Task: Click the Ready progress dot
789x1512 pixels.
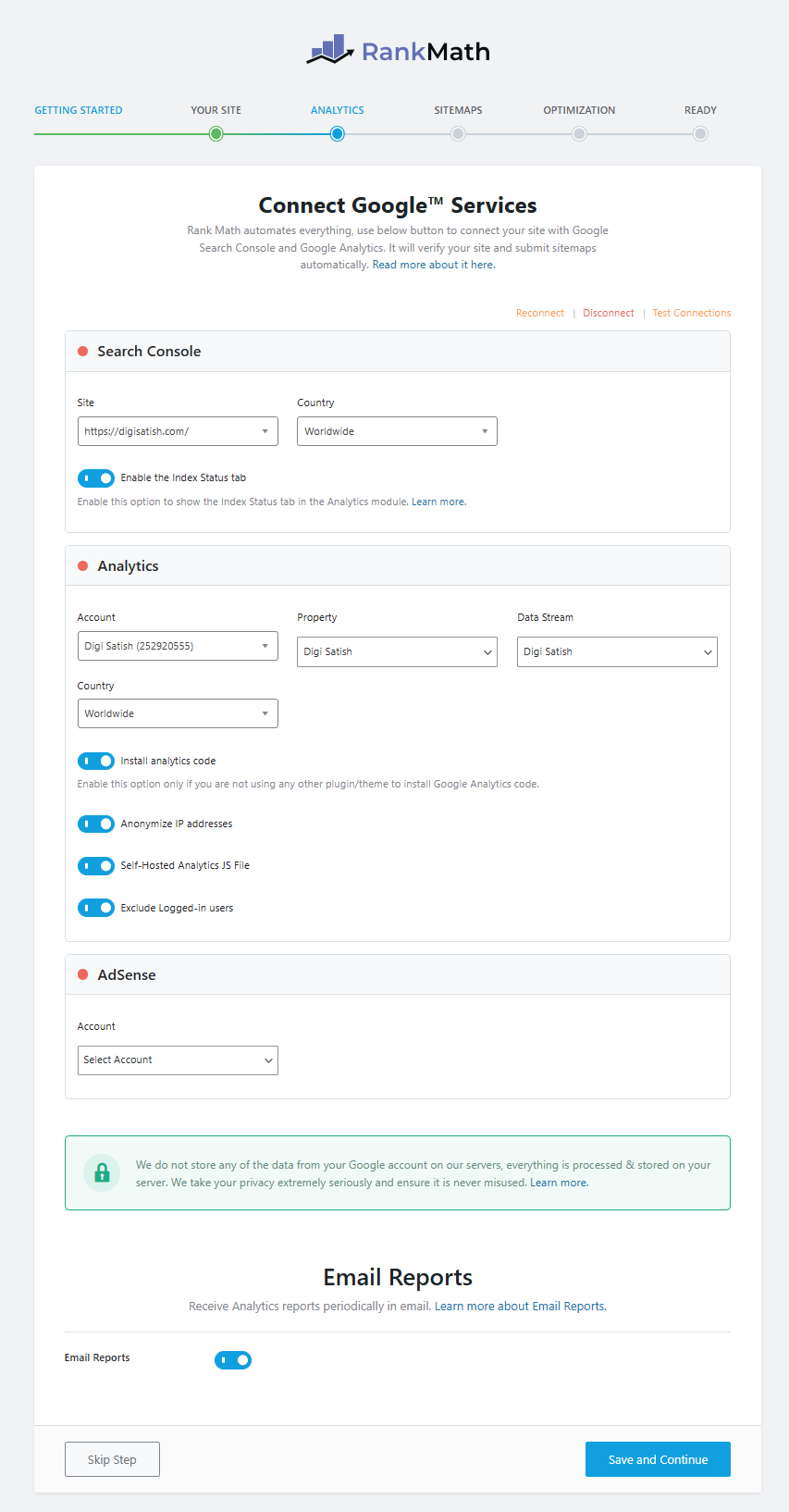Action: [x=700, y=134]
